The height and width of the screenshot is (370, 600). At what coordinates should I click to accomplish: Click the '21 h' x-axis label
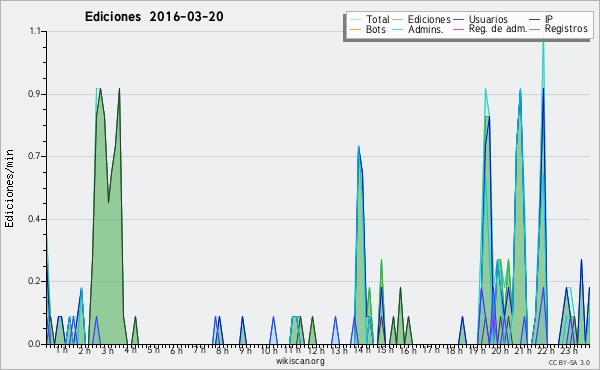(523, 350)
